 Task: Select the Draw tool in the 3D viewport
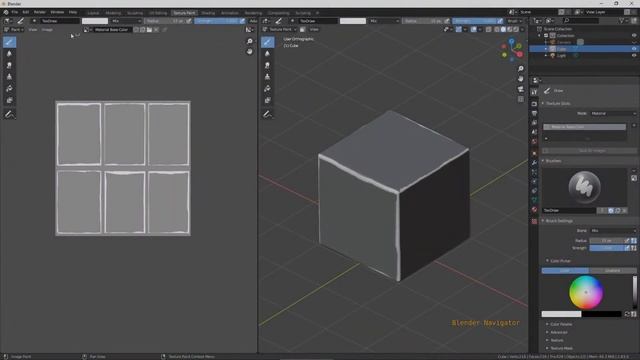click(x=267, y=42)
